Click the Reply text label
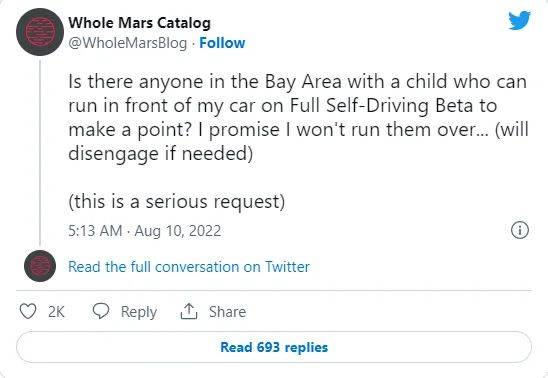This screenshot has width=548, height=378. point(138,312)
